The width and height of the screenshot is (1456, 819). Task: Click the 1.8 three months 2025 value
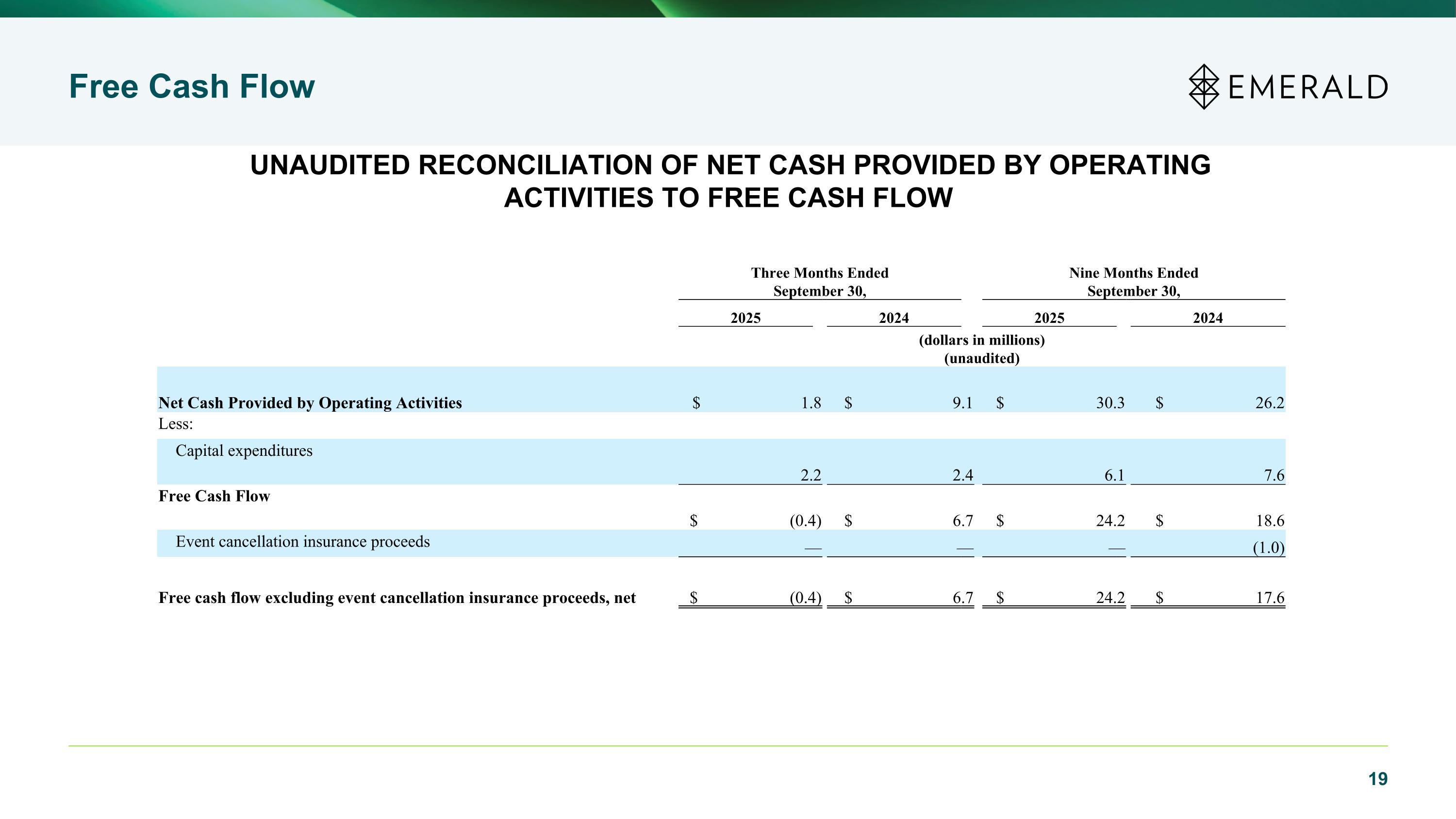811,402
